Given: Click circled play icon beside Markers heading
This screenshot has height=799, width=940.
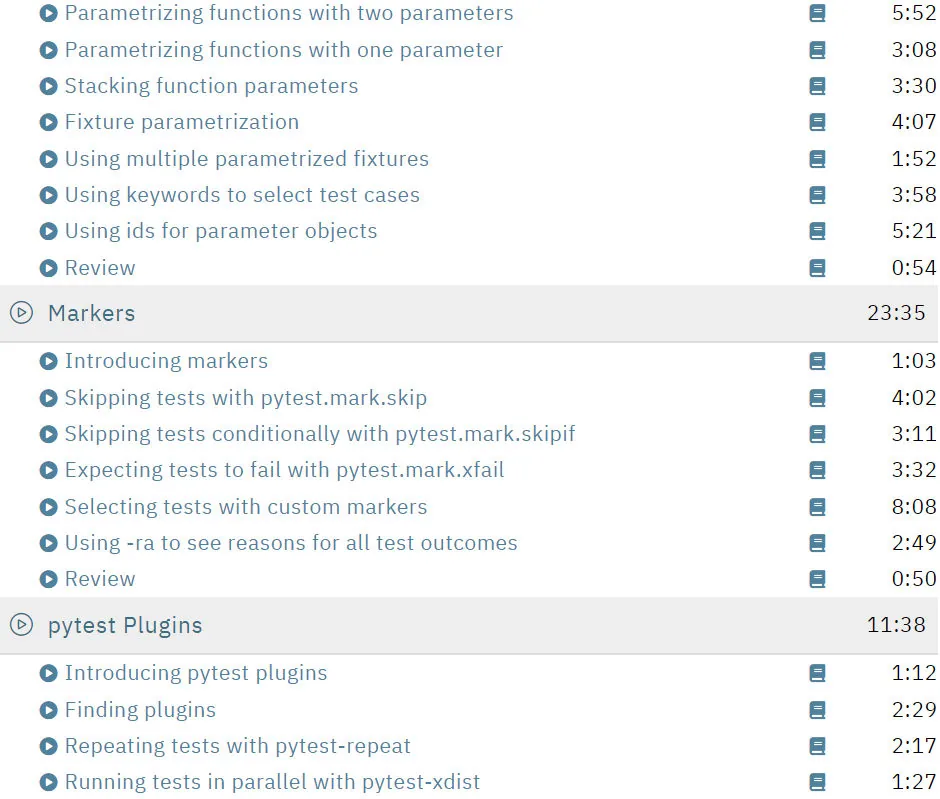Looking at the screenshot, I should (x=22, y=313).
